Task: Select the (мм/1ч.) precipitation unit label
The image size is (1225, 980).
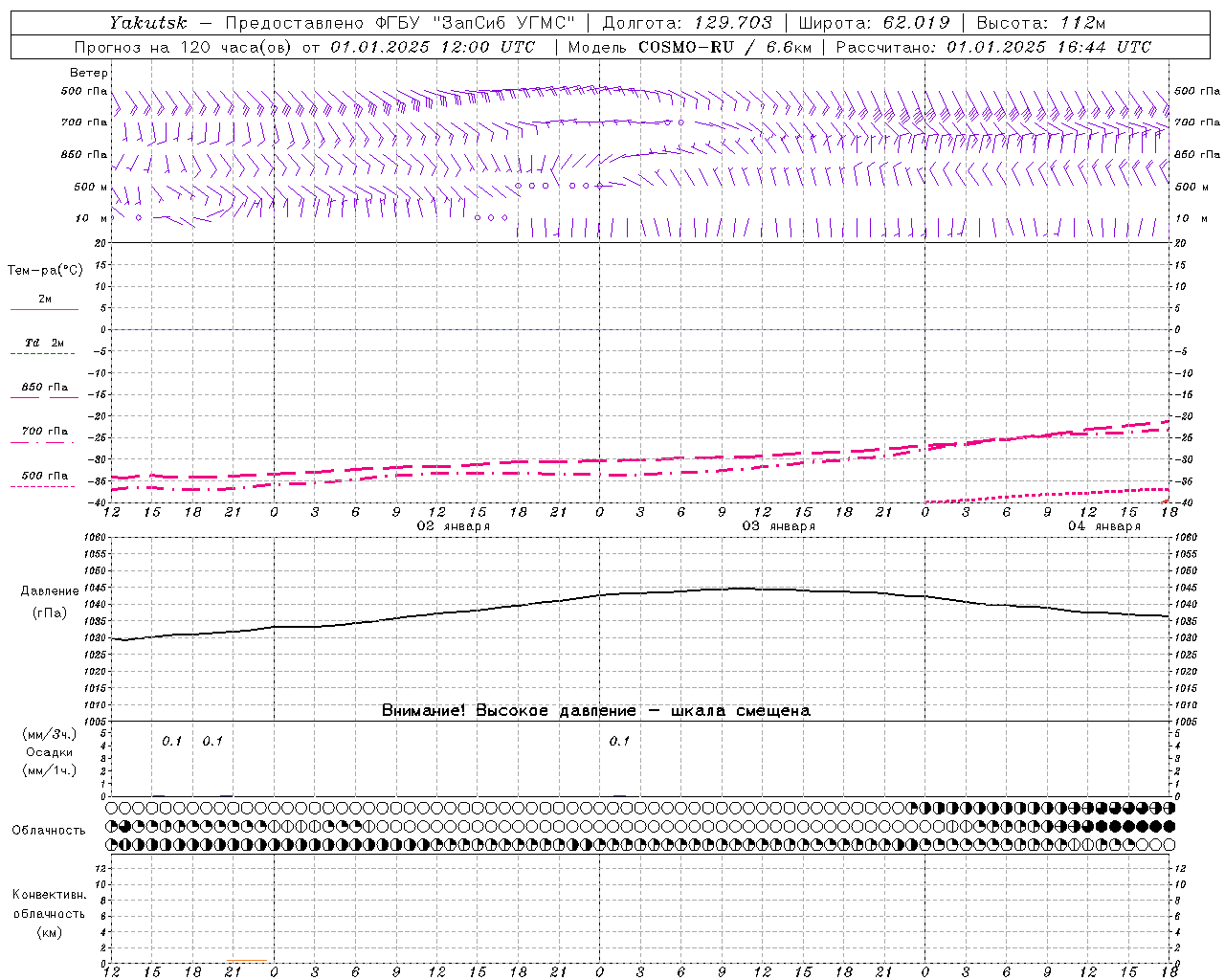Action: click(x=50, y=770)
